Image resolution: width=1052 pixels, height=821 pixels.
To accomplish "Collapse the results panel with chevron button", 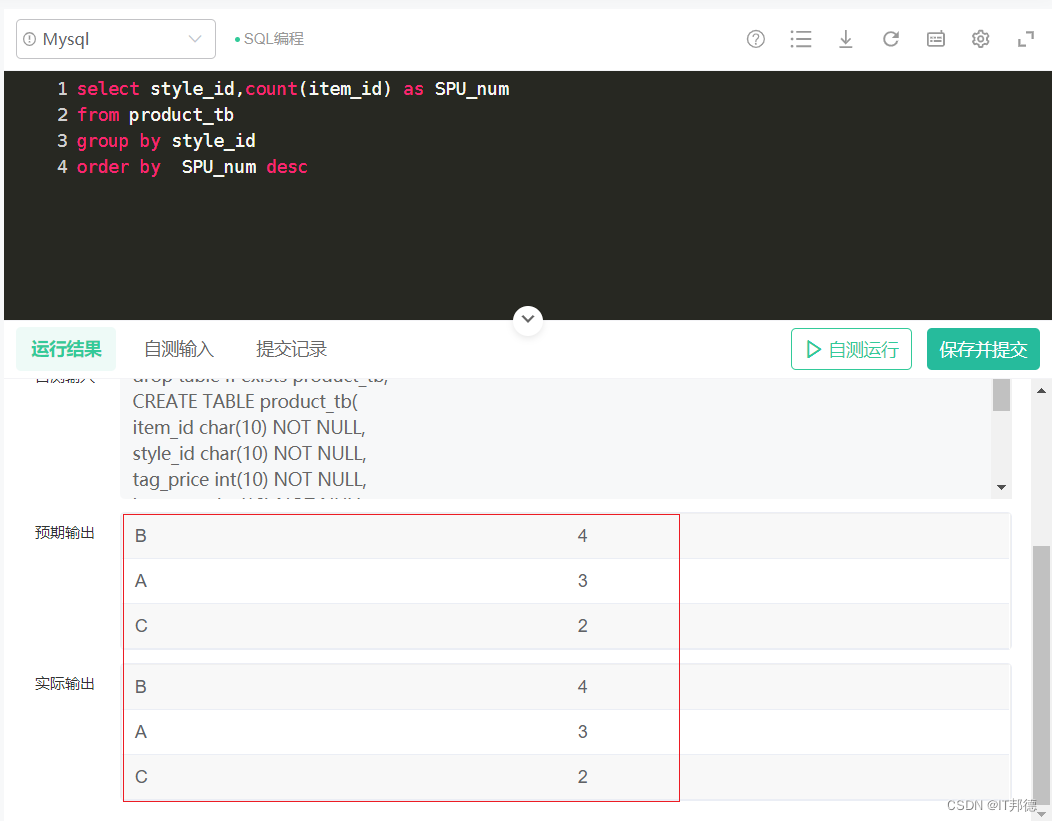I will click(528, 320).
